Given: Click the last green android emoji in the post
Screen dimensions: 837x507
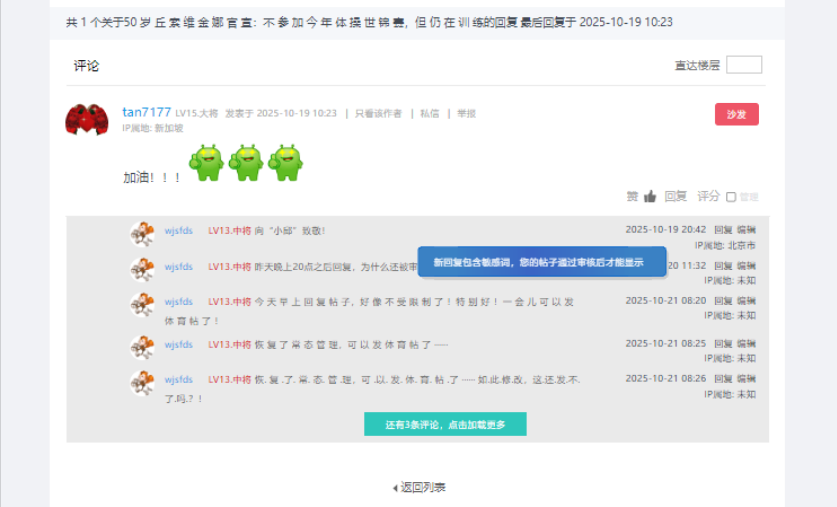Looking at the screenshot, I should click(x=286, y=163).
